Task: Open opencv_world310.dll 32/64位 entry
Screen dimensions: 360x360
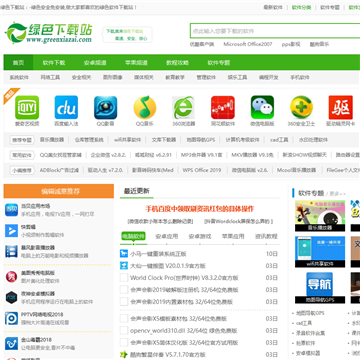Action: (183, 331)
